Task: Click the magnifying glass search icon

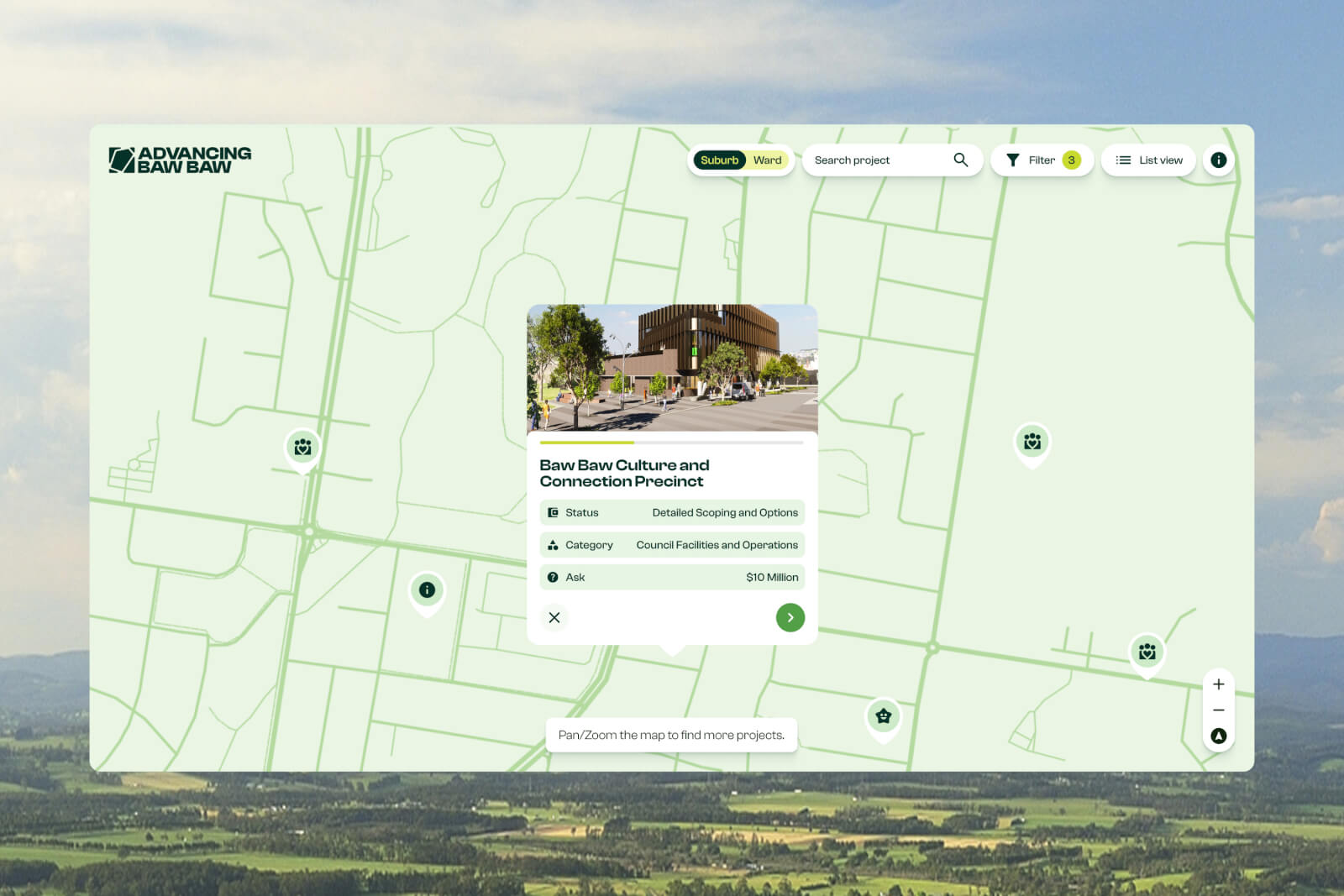Action: 961,160
